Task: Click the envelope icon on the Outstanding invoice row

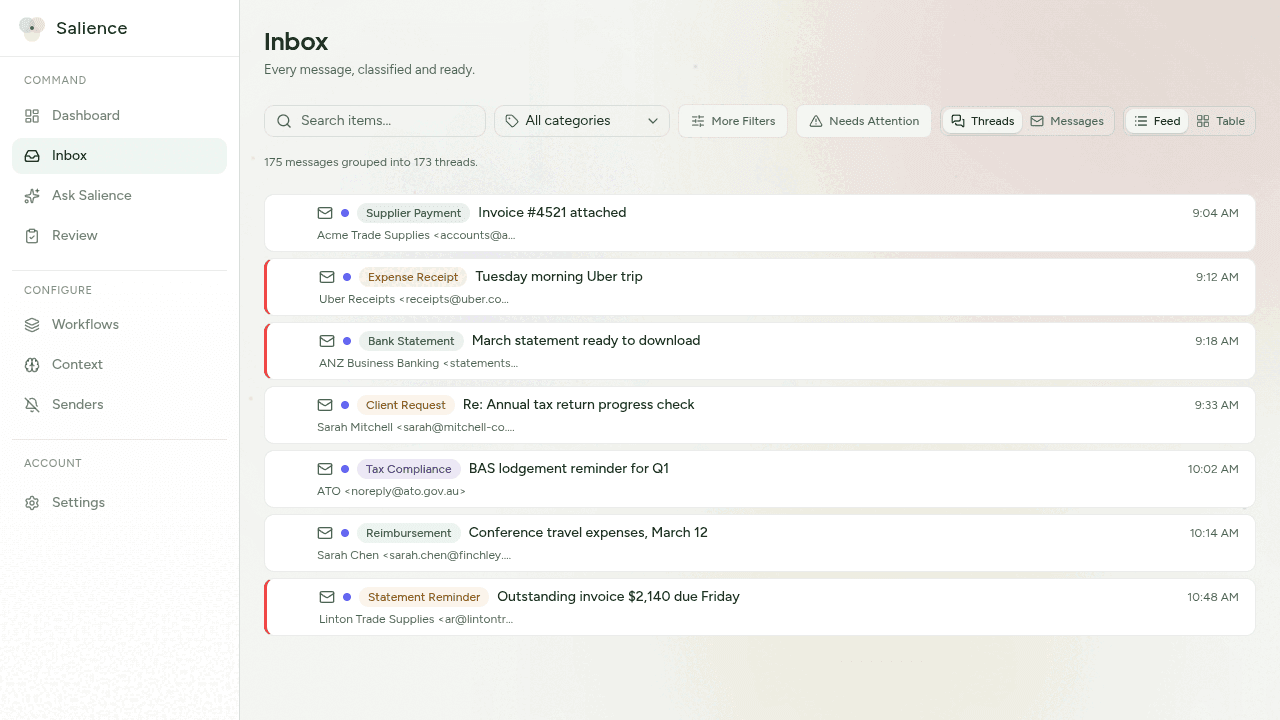Action: coord(327,597)
